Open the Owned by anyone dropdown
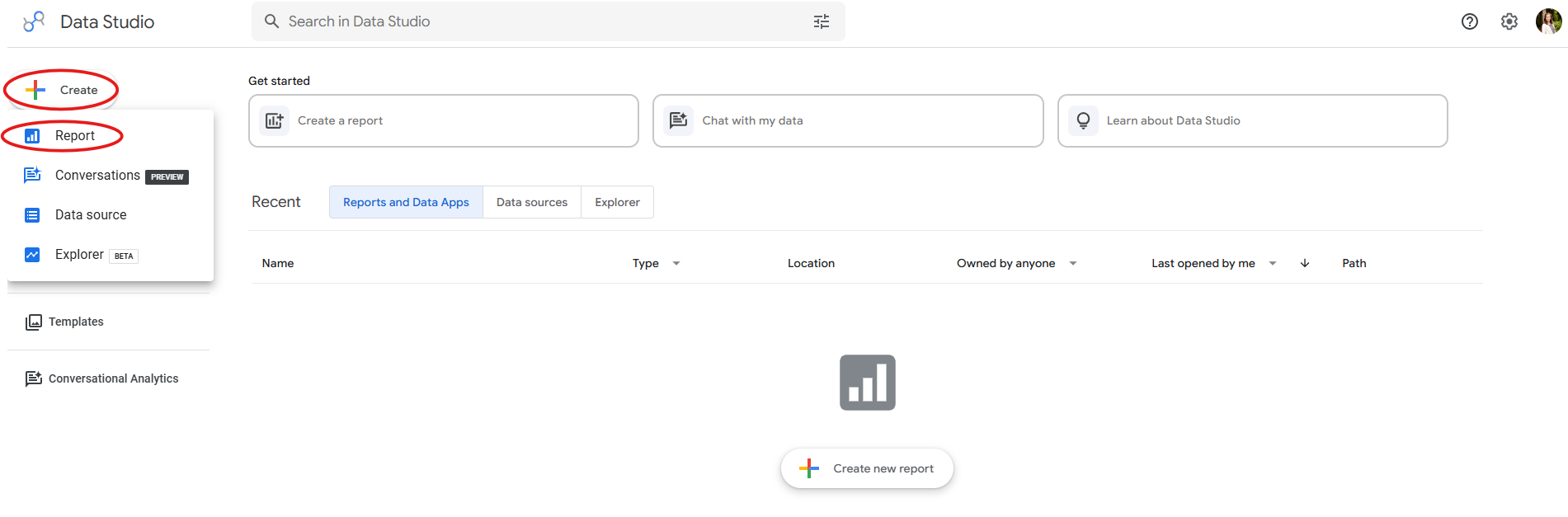 coord(1073,263)
